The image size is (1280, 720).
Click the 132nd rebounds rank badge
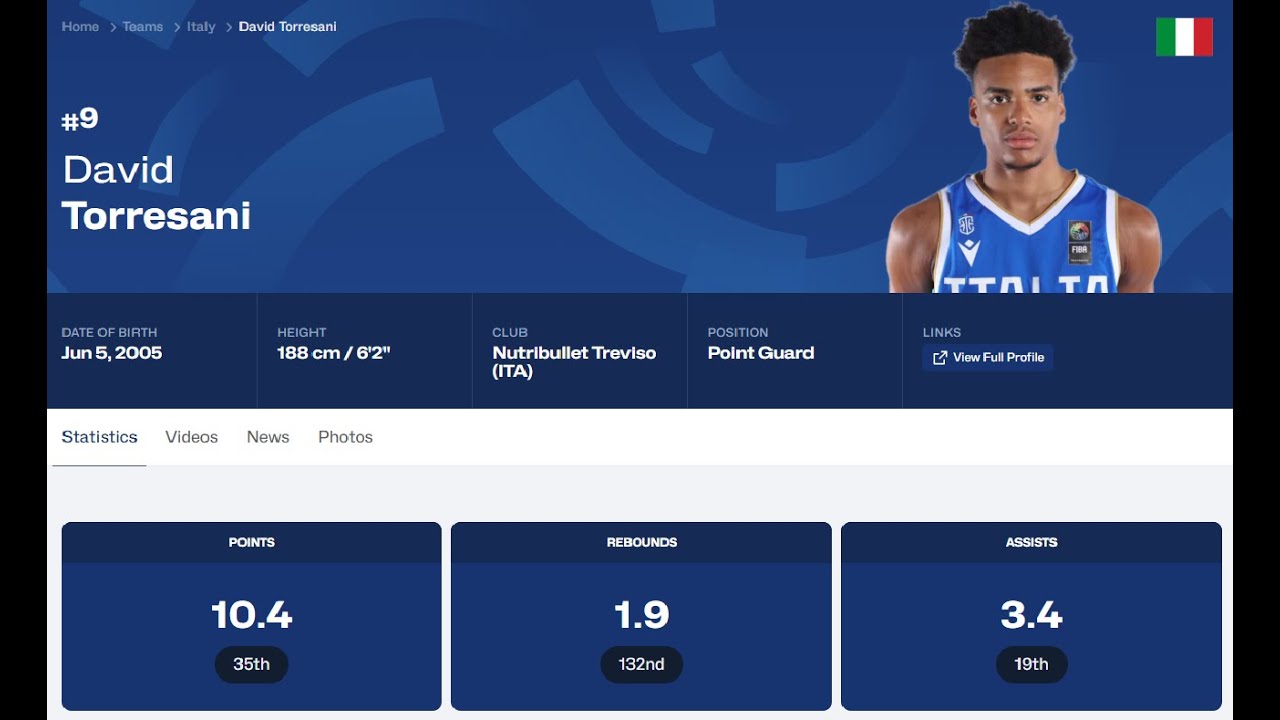click(641, 664)
